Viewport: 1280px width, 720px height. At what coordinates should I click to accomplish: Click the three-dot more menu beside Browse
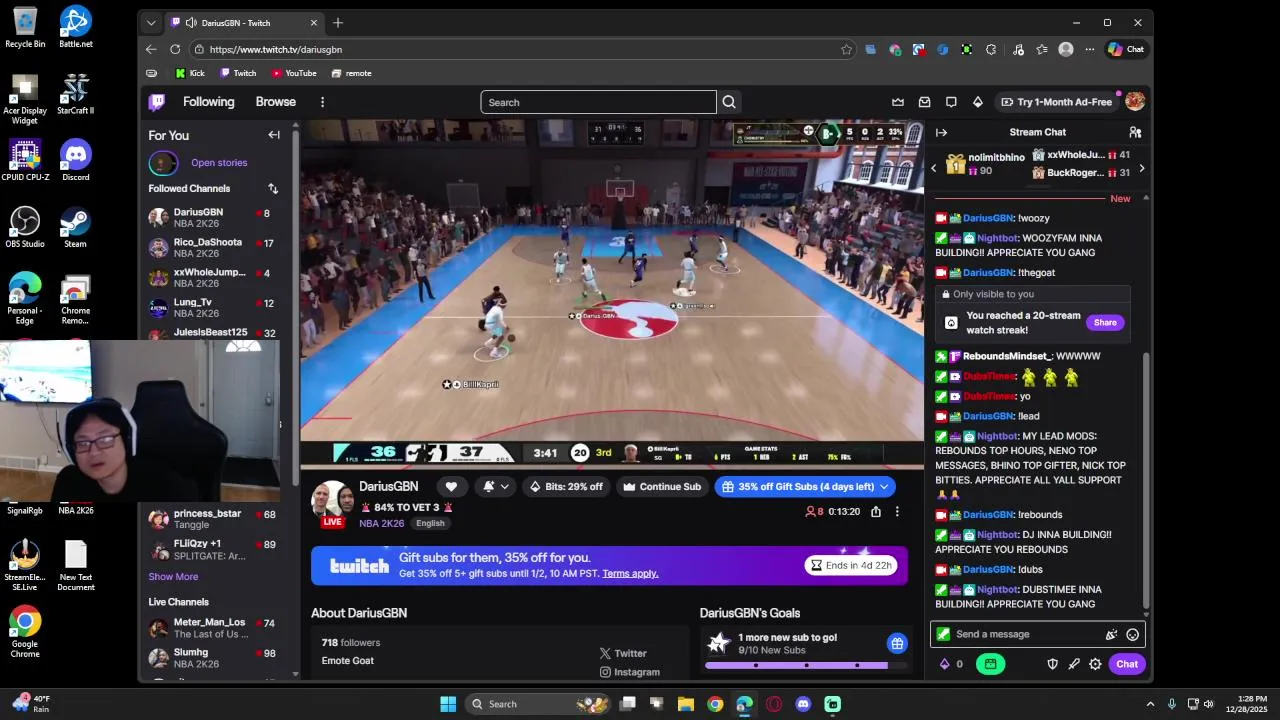click(x=322, y=102)
